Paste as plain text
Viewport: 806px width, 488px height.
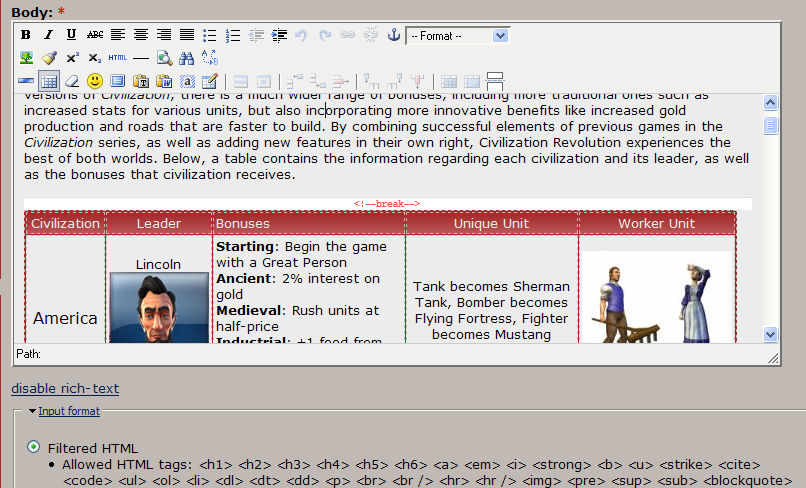pos(141,81)
